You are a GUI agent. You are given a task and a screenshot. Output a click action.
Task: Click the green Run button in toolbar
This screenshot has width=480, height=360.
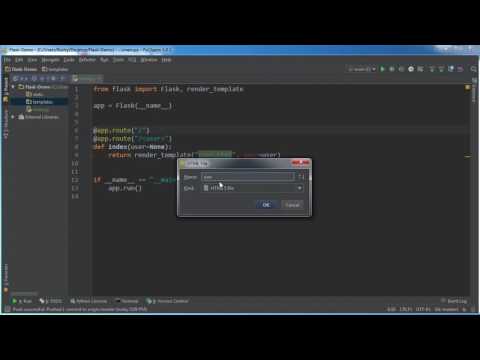coord(382,69)
